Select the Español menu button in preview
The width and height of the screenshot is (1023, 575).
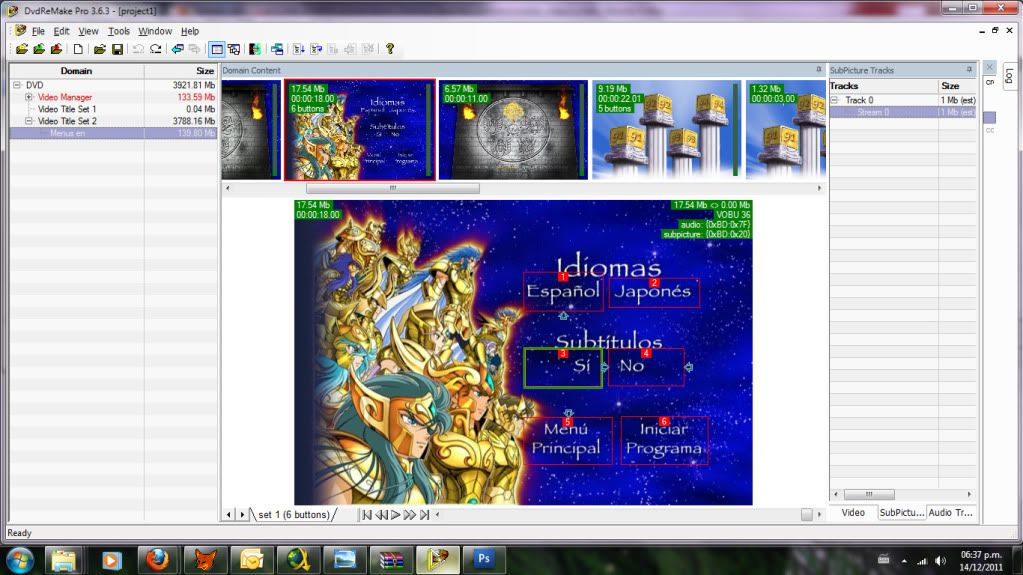click(563, 292)
